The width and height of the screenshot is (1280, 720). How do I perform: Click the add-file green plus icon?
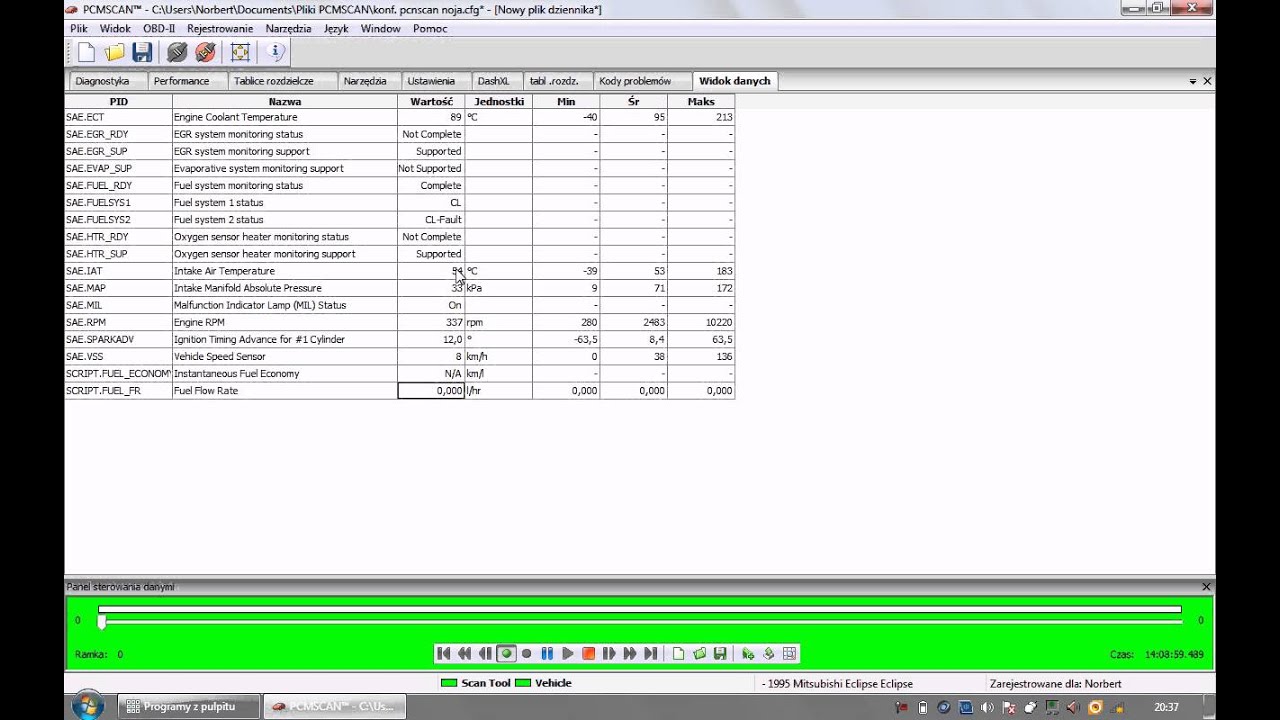pos(748,653)
